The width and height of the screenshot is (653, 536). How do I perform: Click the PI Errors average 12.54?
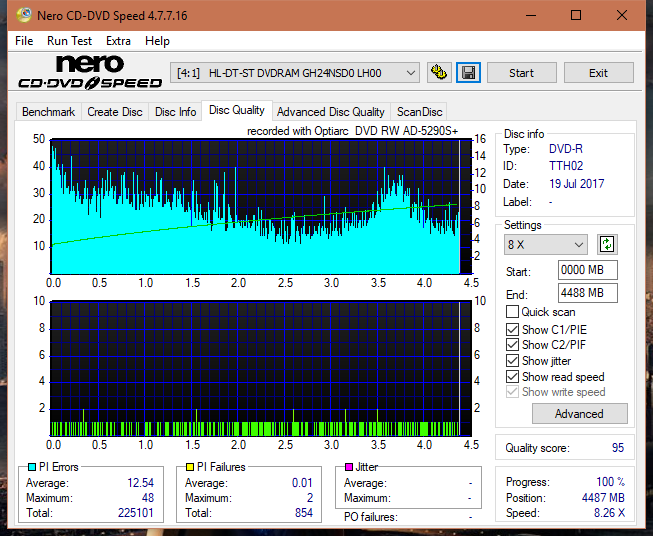tap(140, 483)
